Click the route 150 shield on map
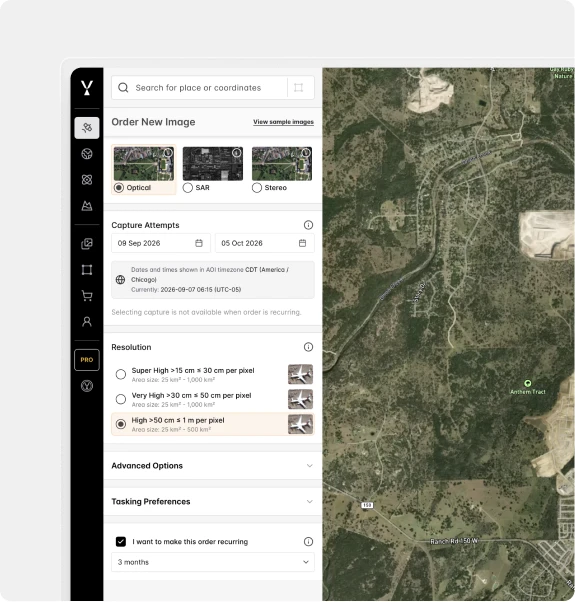This screenshot has height=602, width=575. (x=367, y=505)
